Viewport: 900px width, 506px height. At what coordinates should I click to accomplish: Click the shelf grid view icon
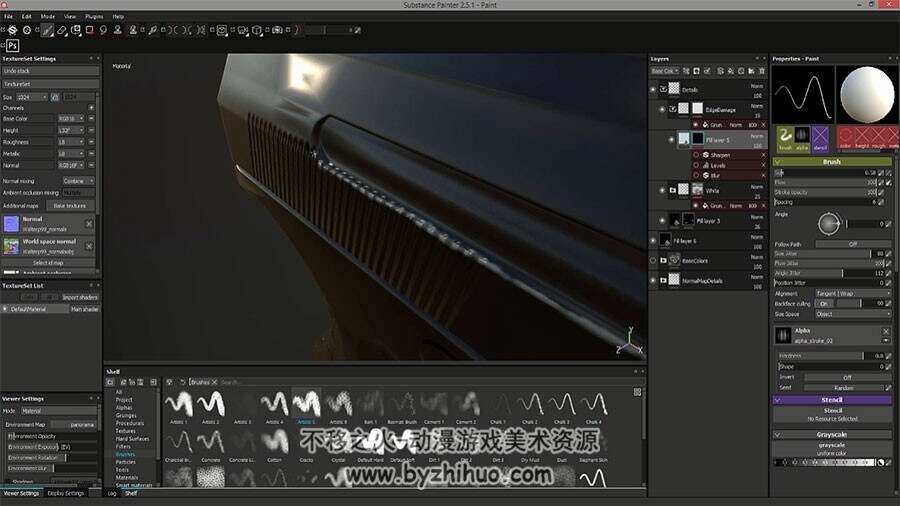(x=637, y=392)
